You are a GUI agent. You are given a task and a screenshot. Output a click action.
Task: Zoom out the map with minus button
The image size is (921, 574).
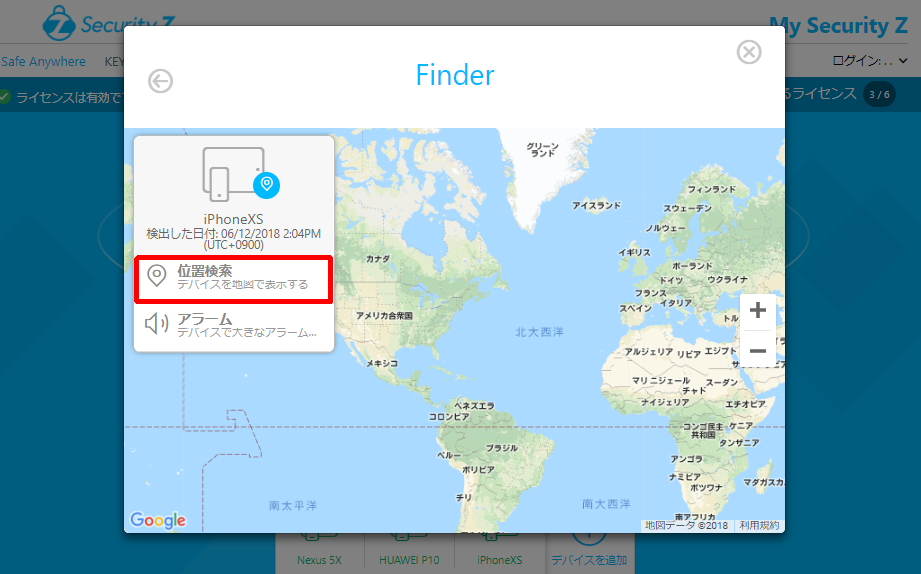coord(757,350)
